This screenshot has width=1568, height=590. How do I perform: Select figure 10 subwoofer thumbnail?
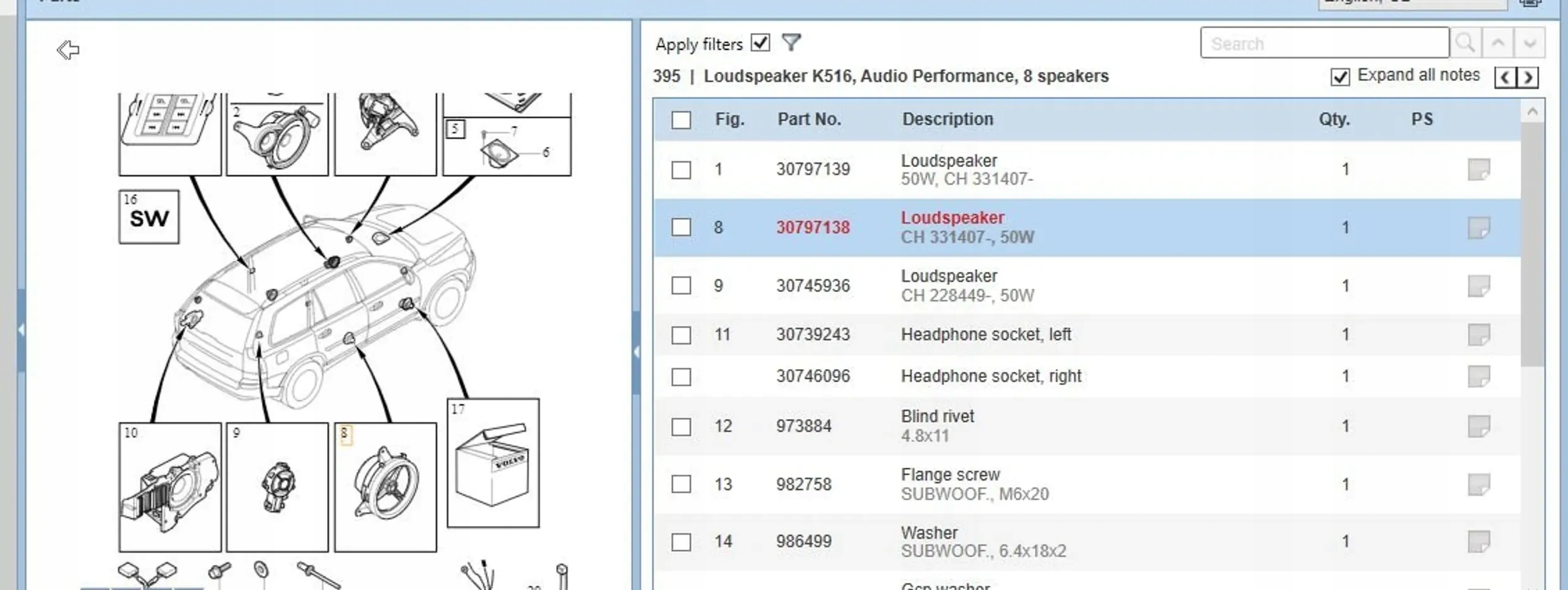point(170,487)
